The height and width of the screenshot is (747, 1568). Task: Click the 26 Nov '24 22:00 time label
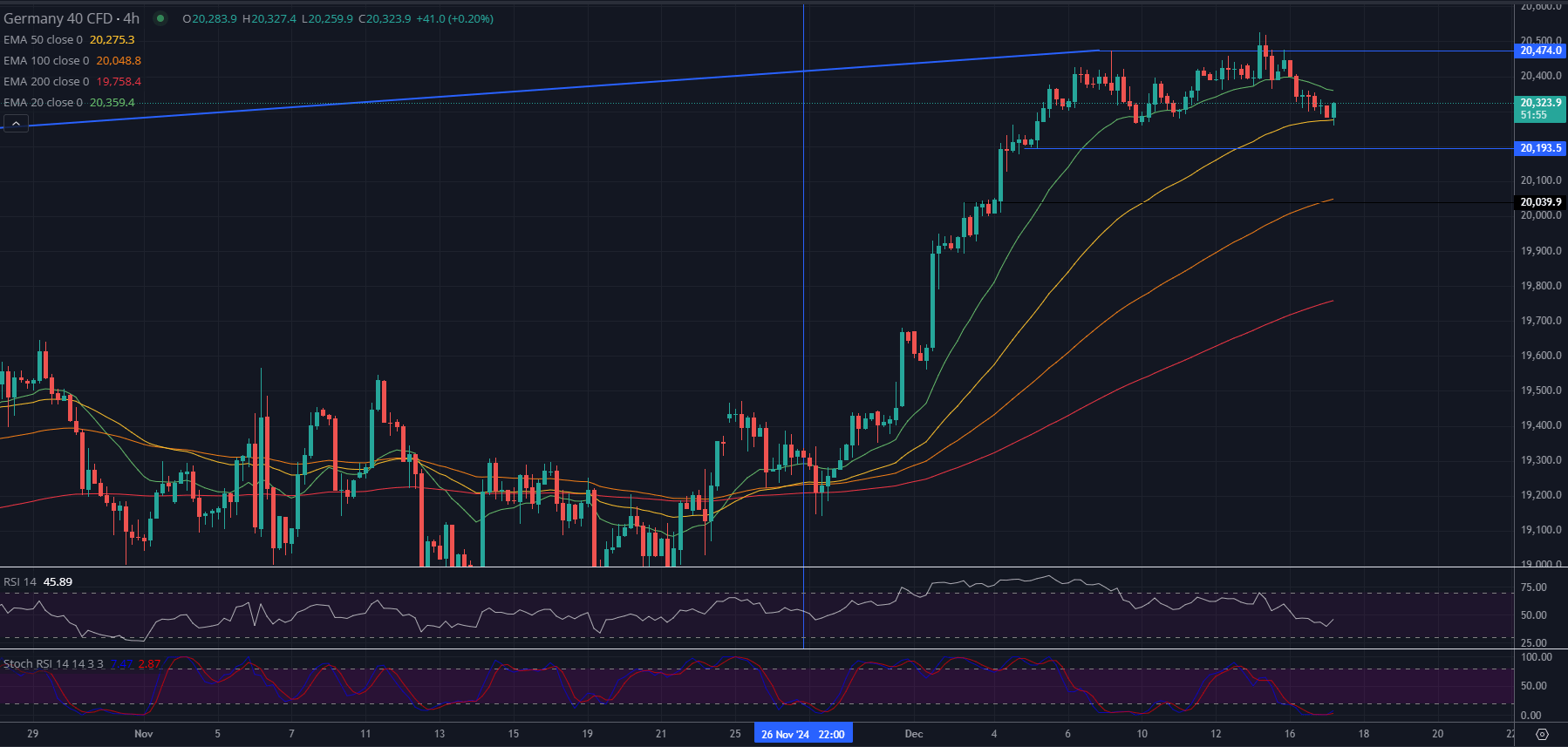pos(803,734)
